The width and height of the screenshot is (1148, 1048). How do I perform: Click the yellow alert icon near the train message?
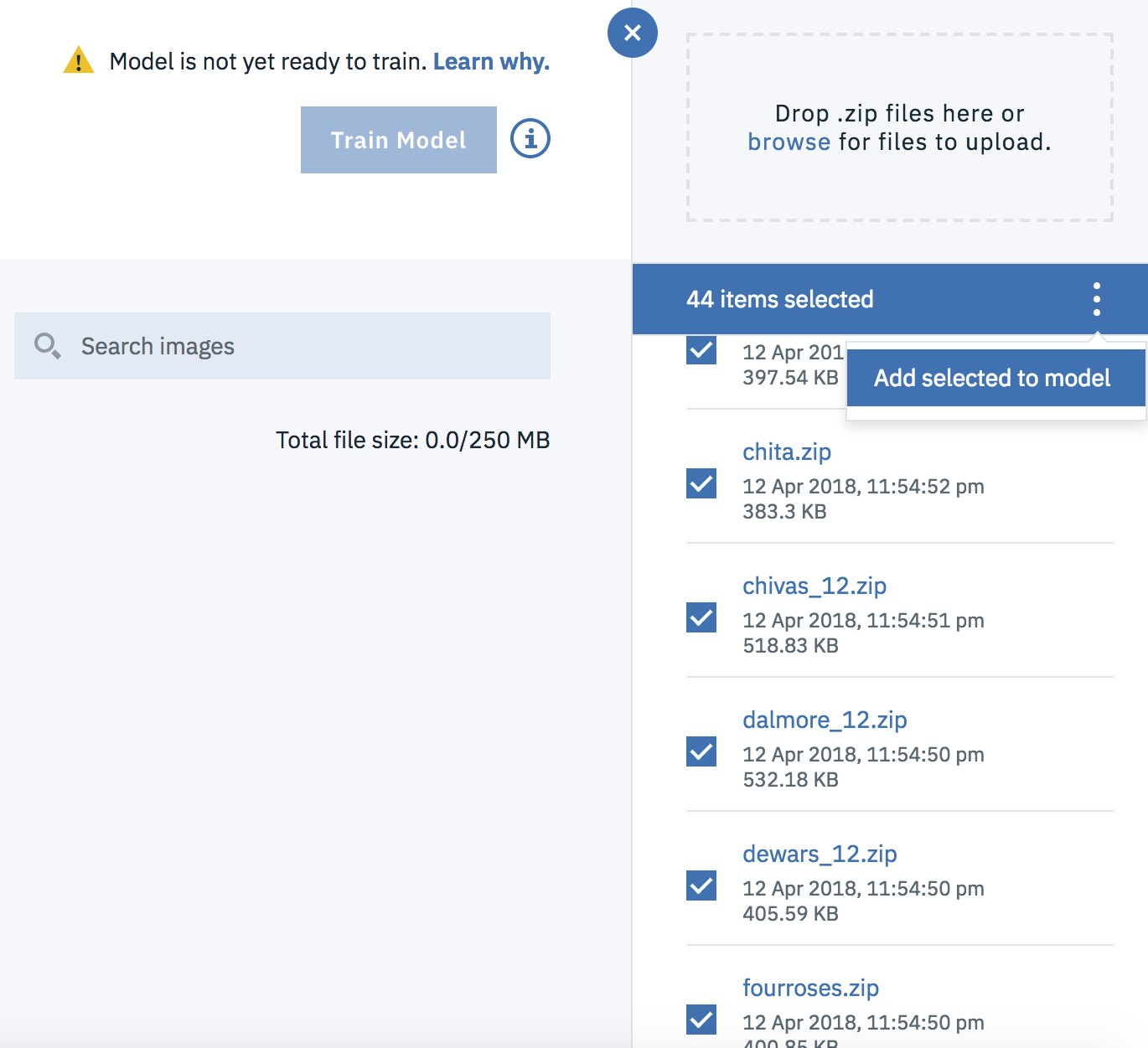point(80,59)
